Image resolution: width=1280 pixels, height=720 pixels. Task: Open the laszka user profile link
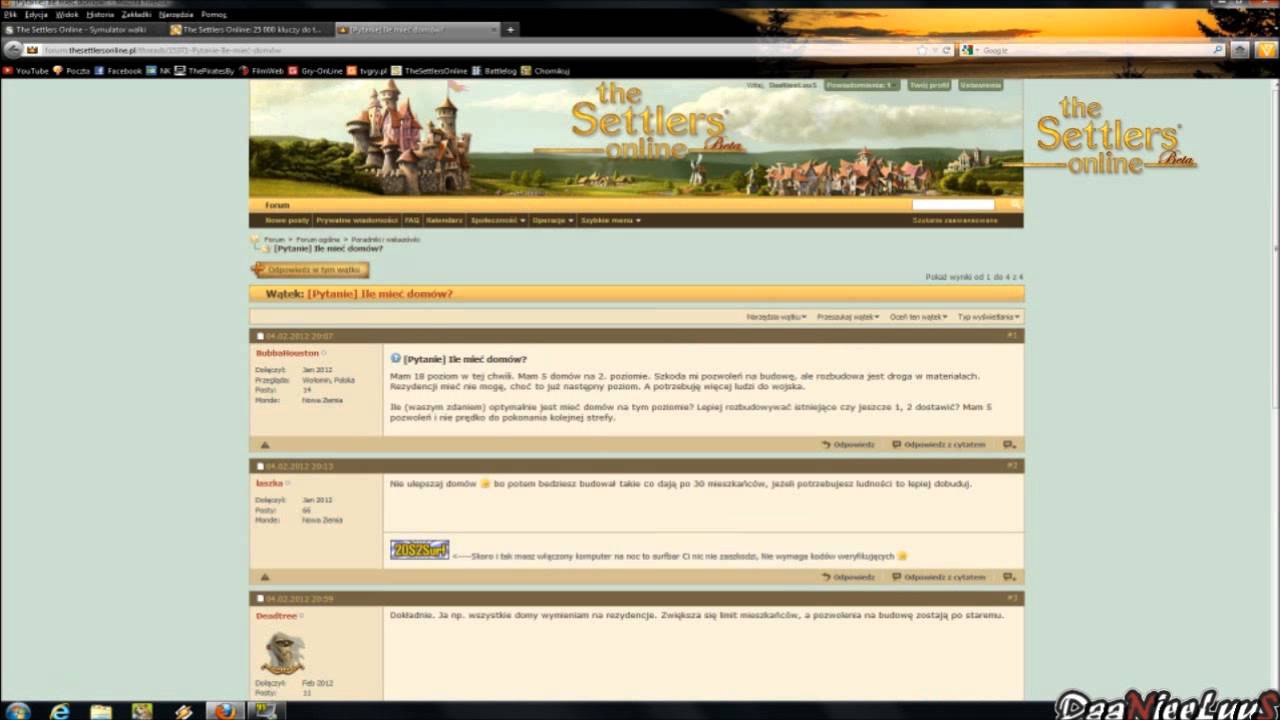(269, 483)
